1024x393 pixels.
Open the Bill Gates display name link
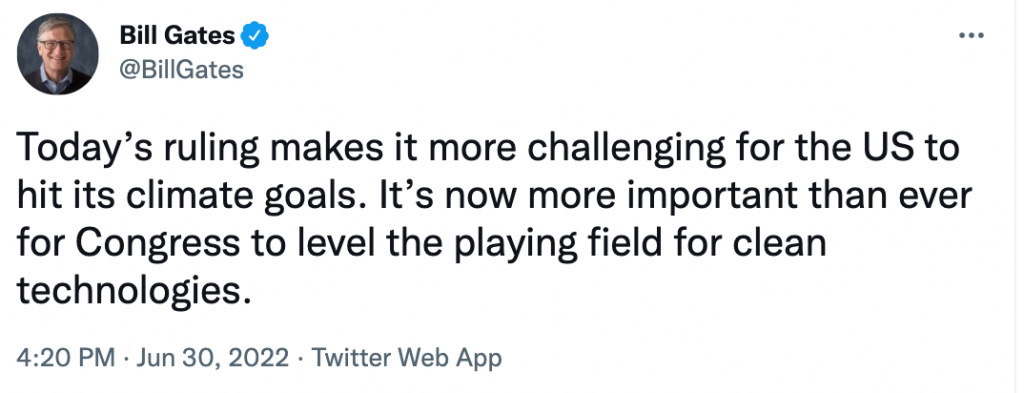[x=177, y=36]
